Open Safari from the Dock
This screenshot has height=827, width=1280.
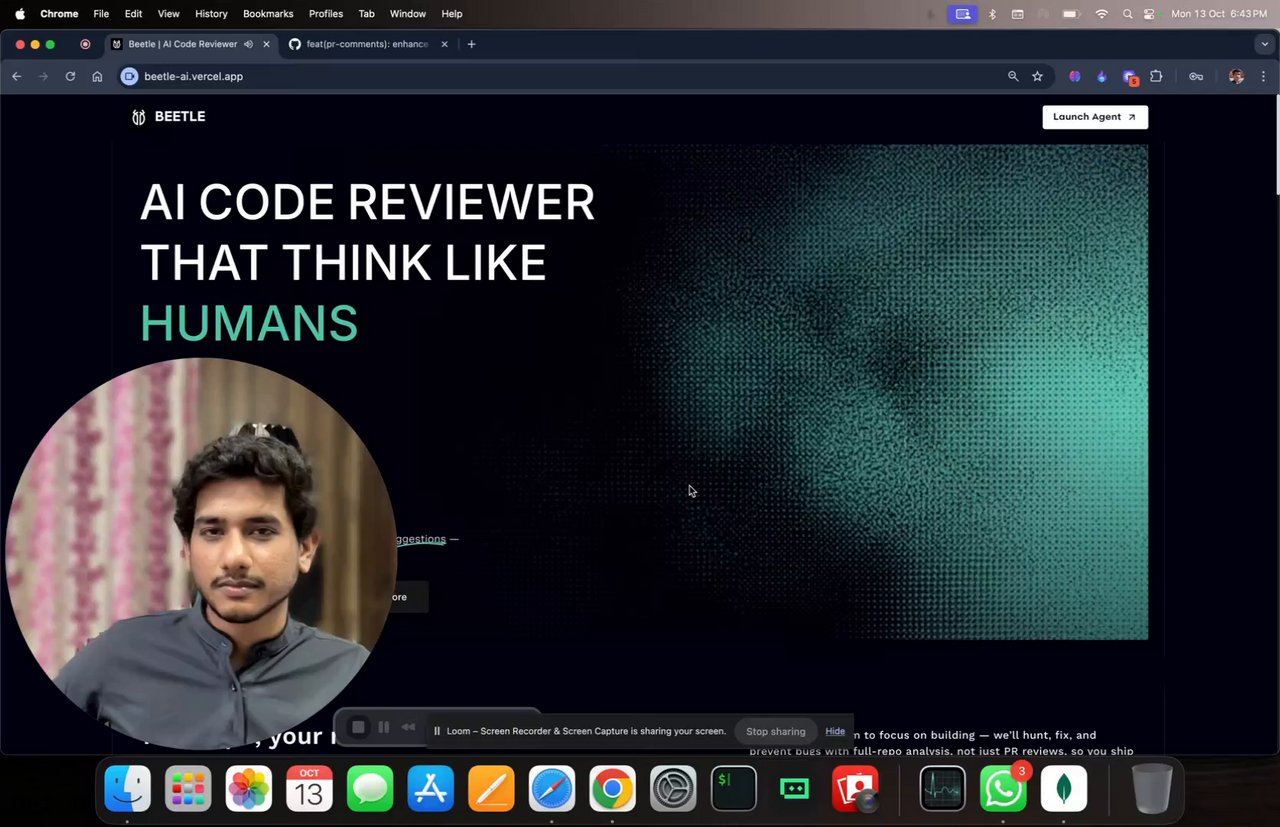[552, 789]
